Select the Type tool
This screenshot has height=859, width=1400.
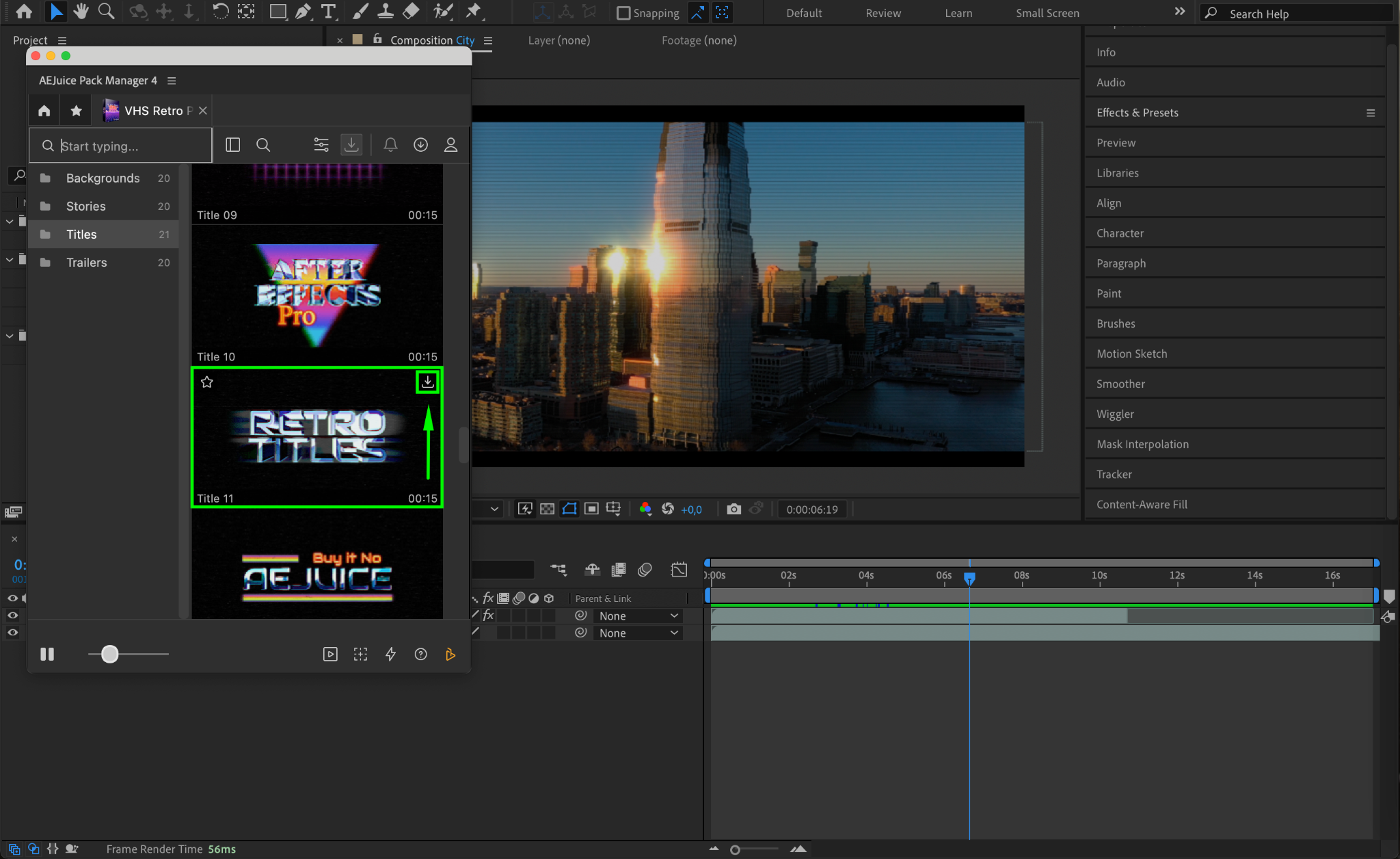point(329,12)
